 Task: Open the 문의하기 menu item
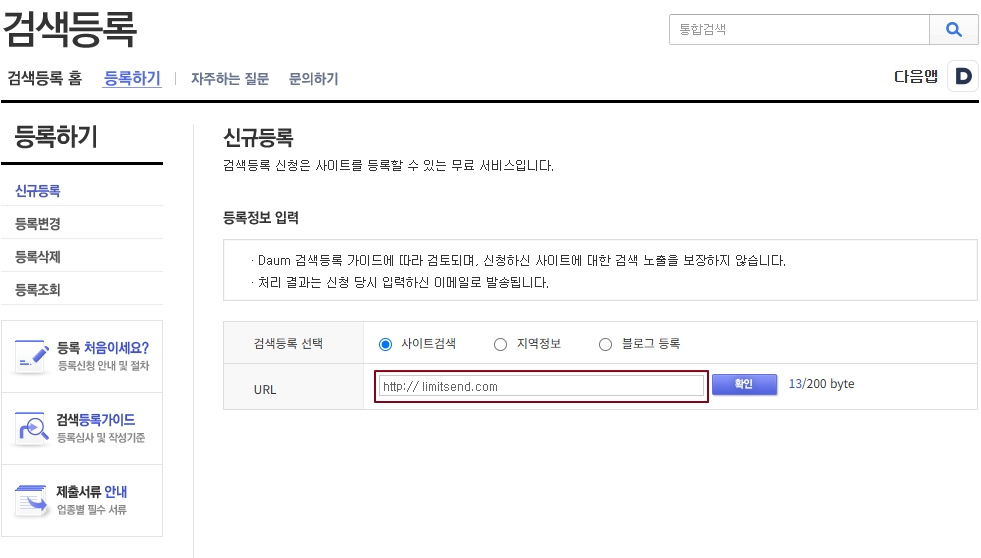pos(313,79)
